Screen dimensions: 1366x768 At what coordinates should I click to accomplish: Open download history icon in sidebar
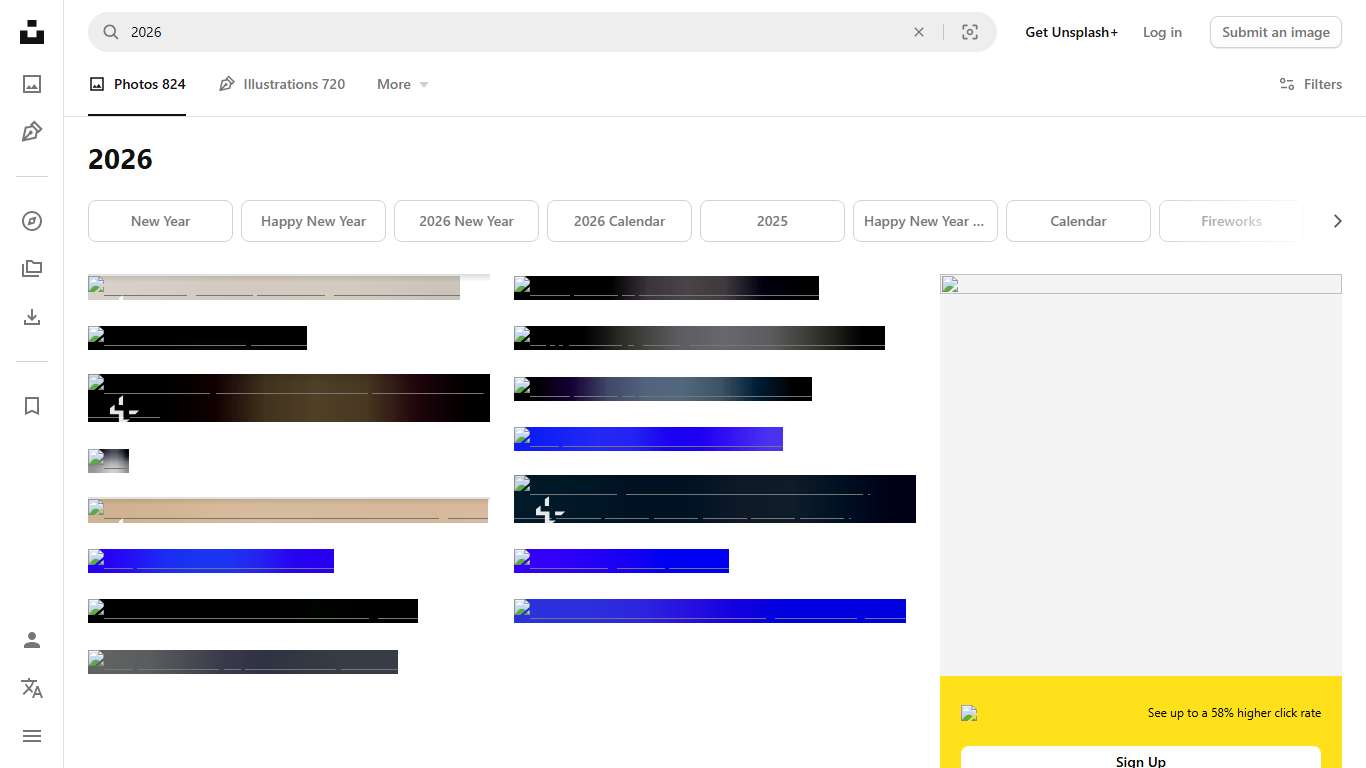(32, 317)
